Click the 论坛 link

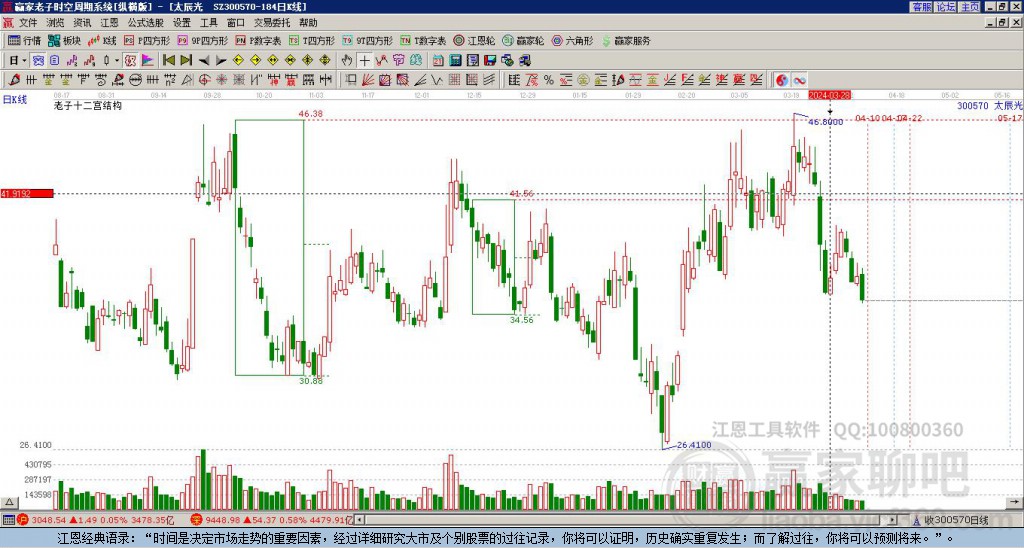coord(946,7)
